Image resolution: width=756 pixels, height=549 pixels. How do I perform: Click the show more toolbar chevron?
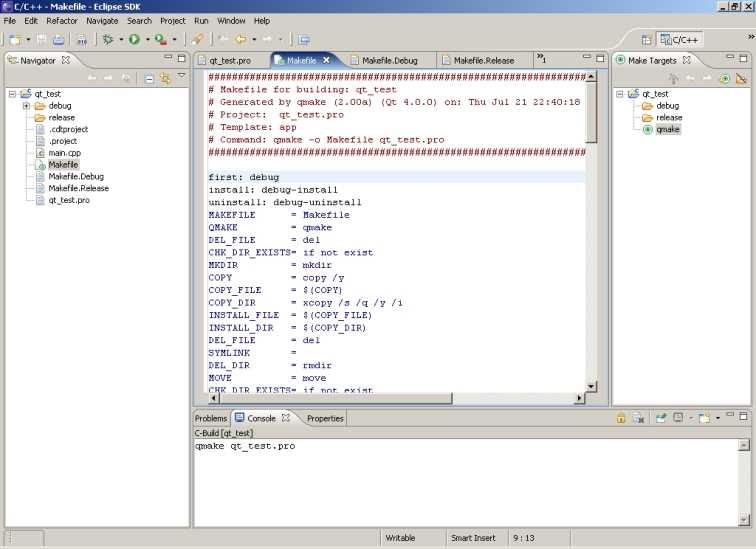click(x=751, y=36)
